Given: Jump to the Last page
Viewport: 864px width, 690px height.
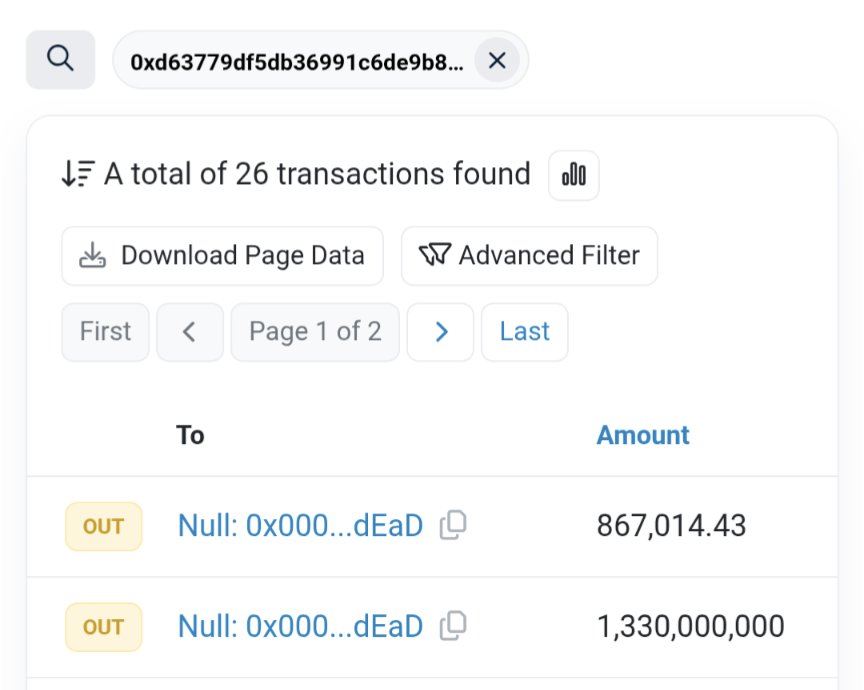Looking at the screenshot, I should coord(525,332).
